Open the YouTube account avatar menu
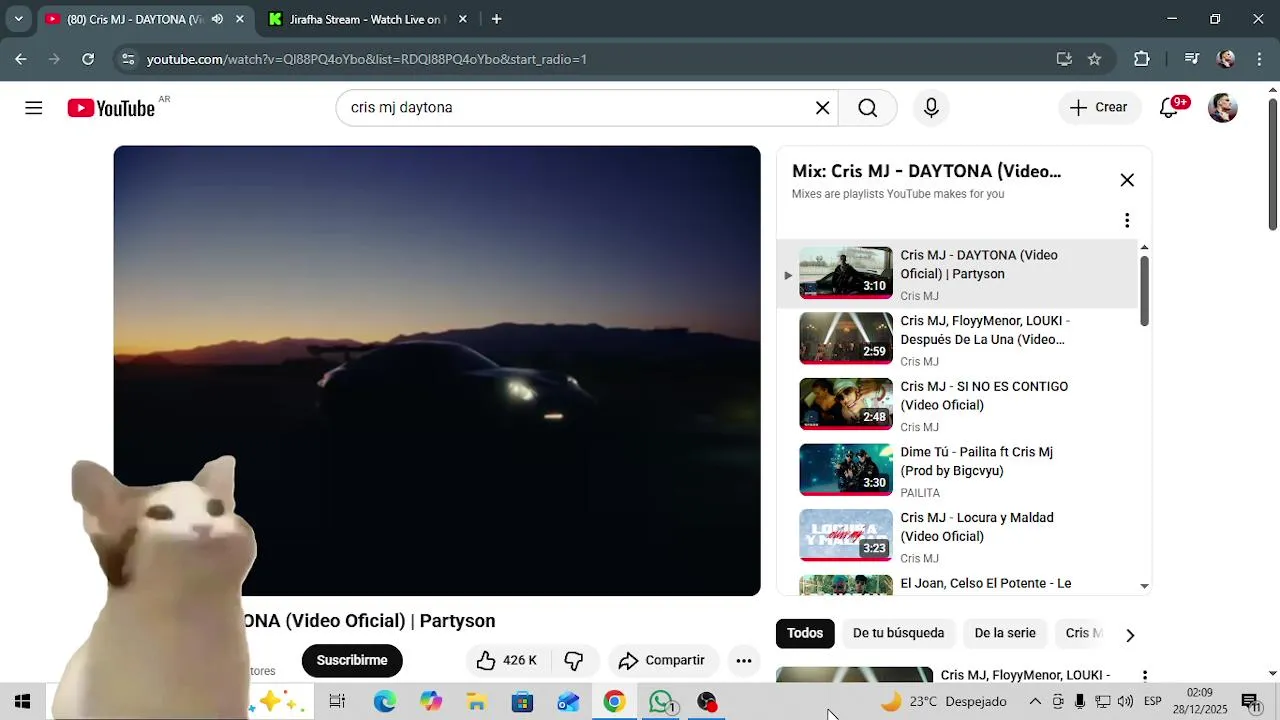 tap(1223, 108)
